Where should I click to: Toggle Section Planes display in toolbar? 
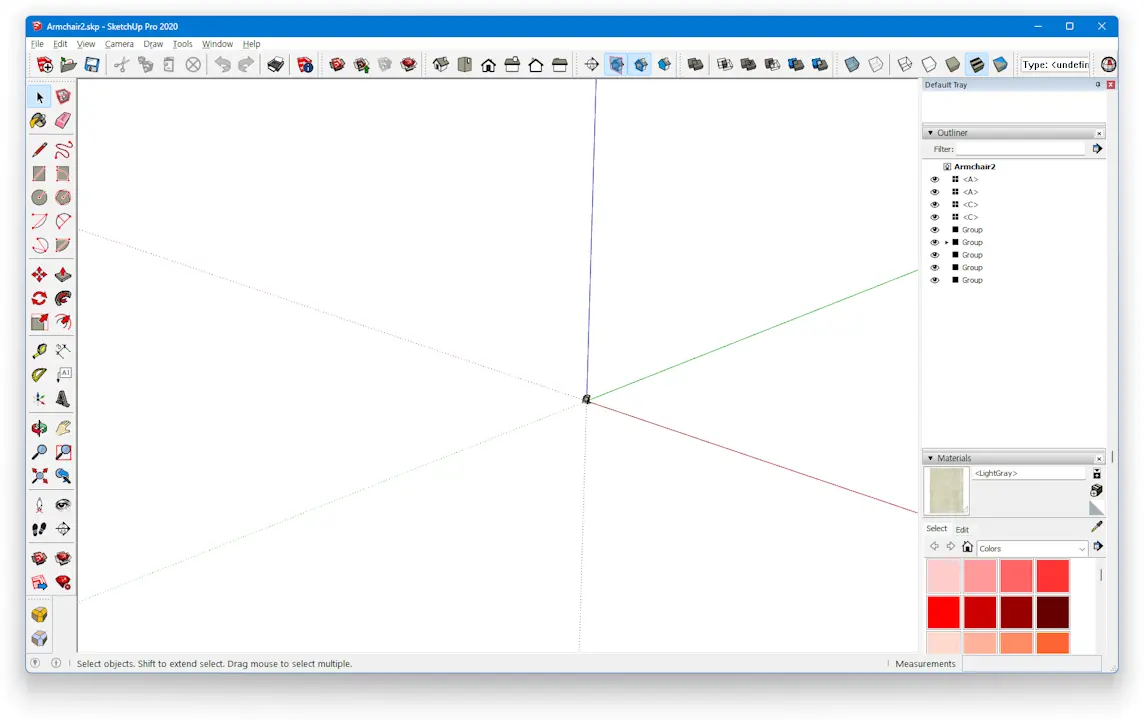point(617,65)
